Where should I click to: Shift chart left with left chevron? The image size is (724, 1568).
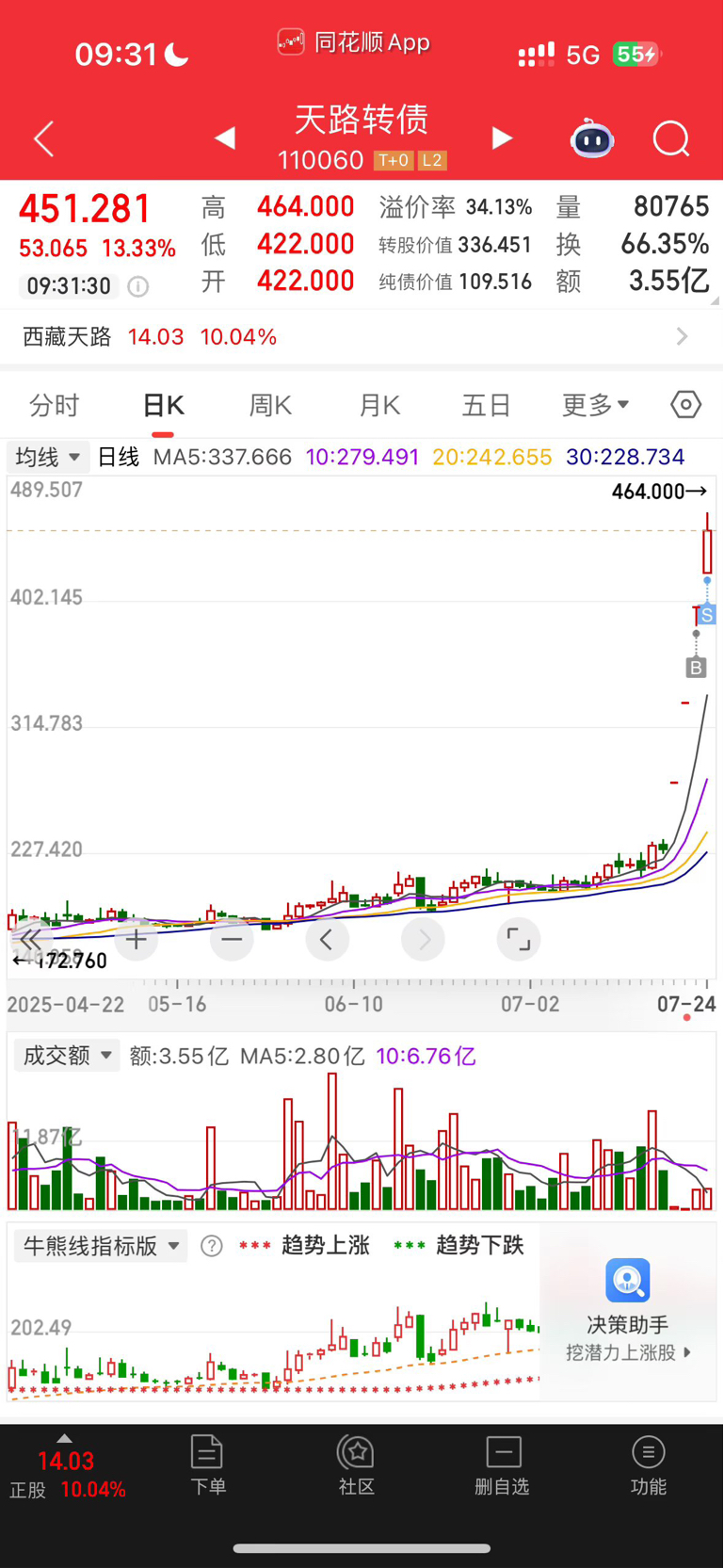pyautogui.click(x=327, y=939)
